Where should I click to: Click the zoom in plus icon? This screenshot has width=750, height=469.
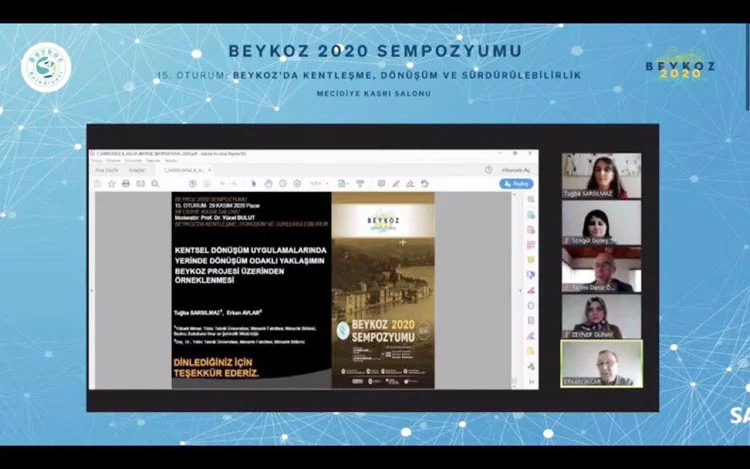298,183
